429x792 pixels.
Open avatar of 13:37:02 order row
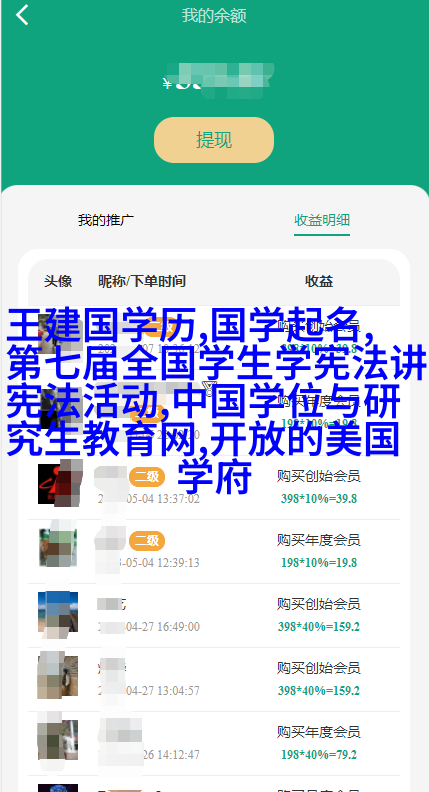coord(58,484)
